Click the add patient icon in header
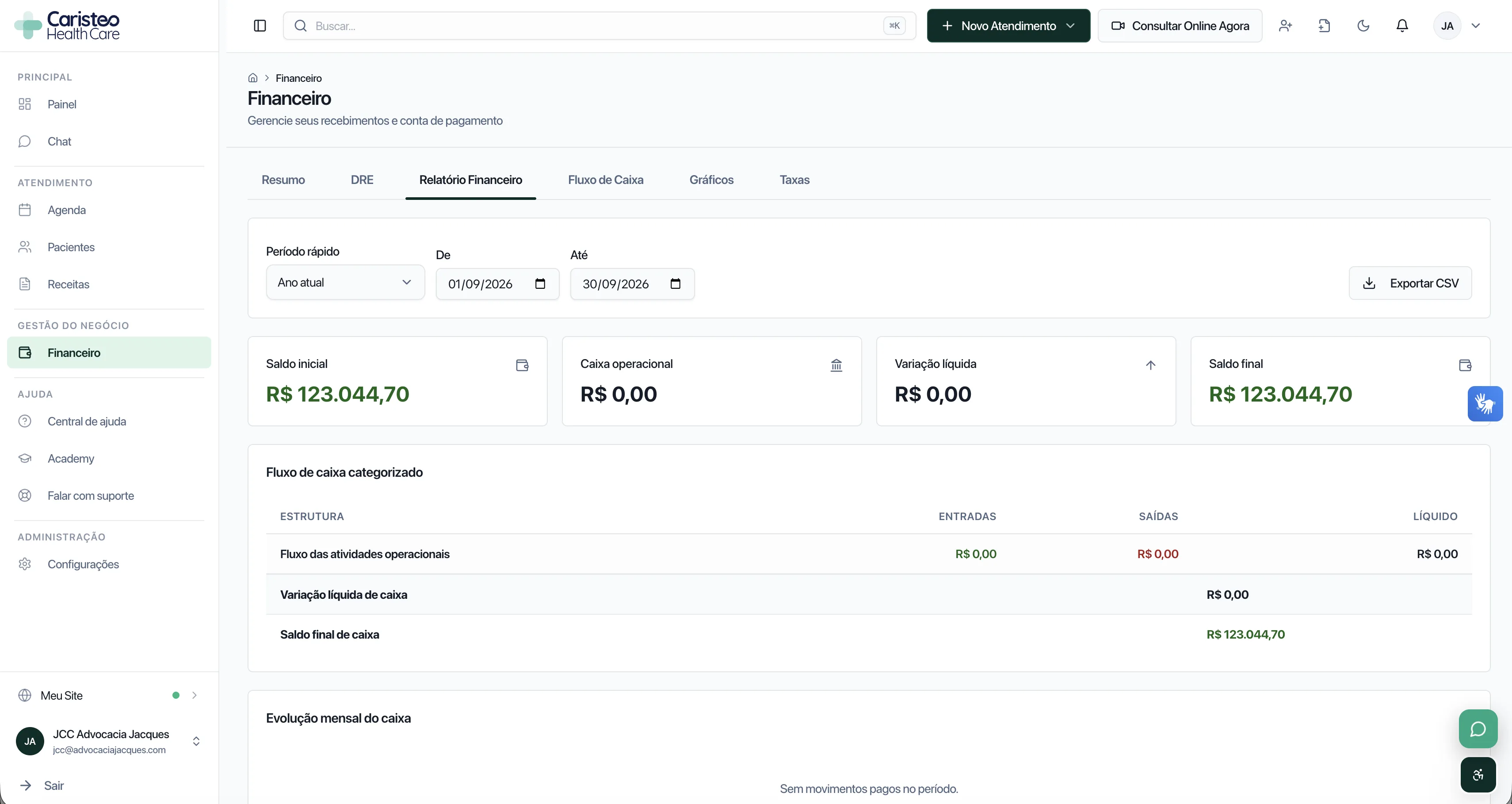This screenshot has height=804, width=1512. [x=1286, y=26]
